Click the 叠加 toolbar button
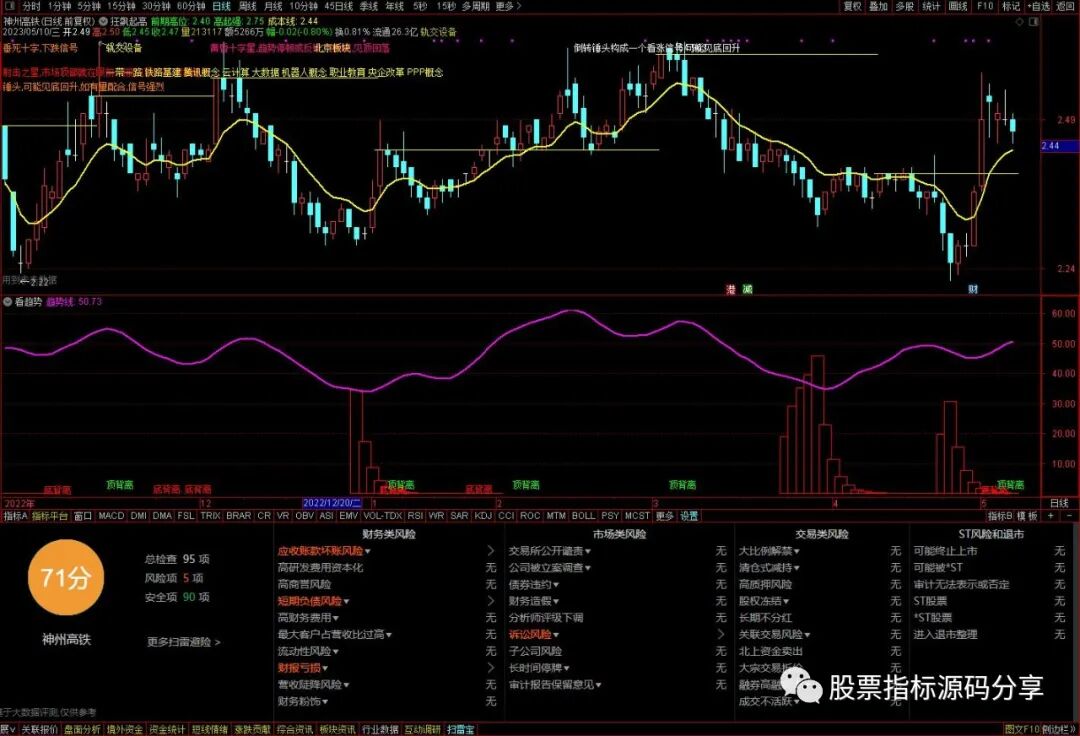This screenshot has height=736, width=1080. (879, 6)
